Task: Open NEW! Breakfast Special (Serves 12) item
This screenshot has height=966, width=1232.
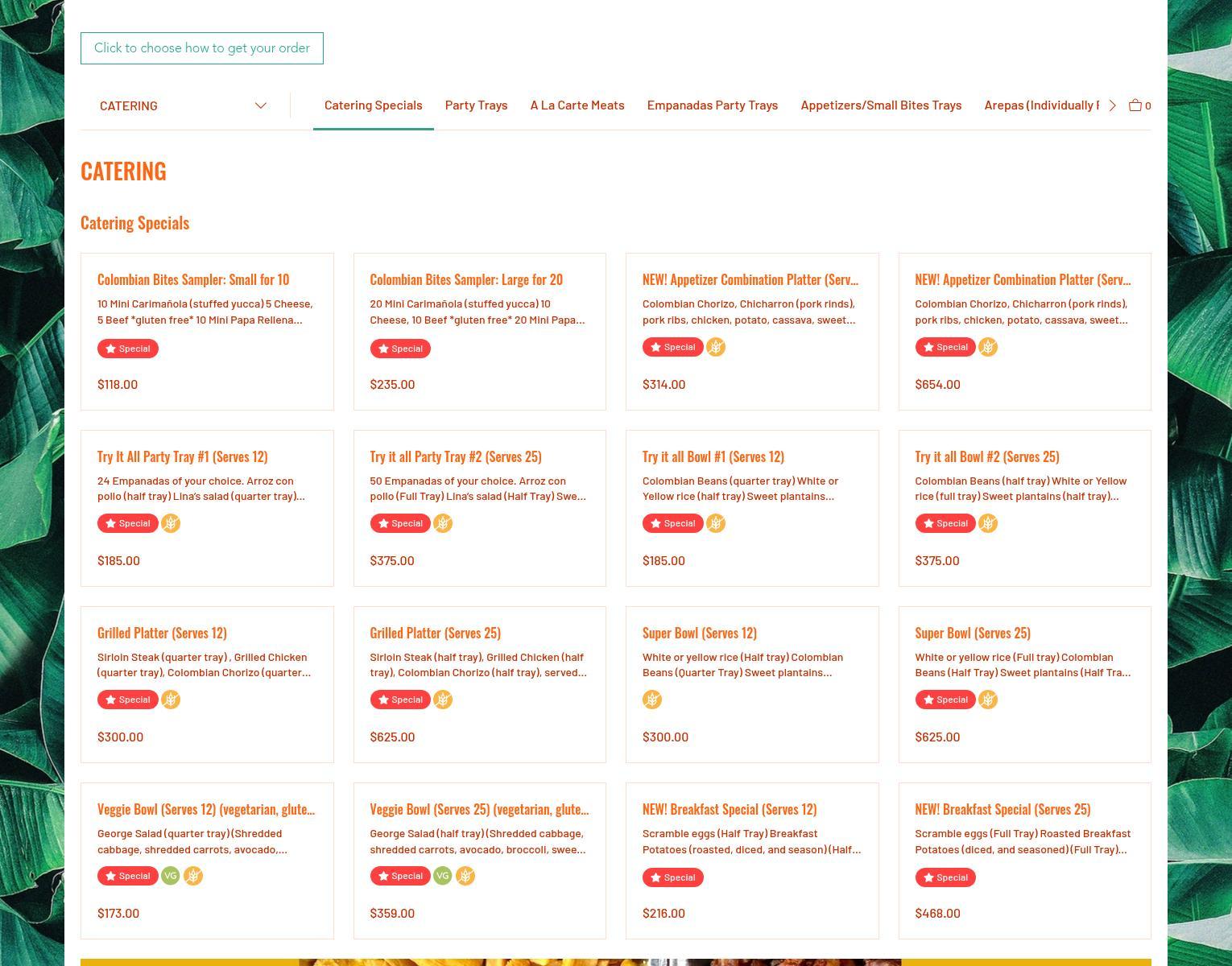Action: tap(729, 810)
